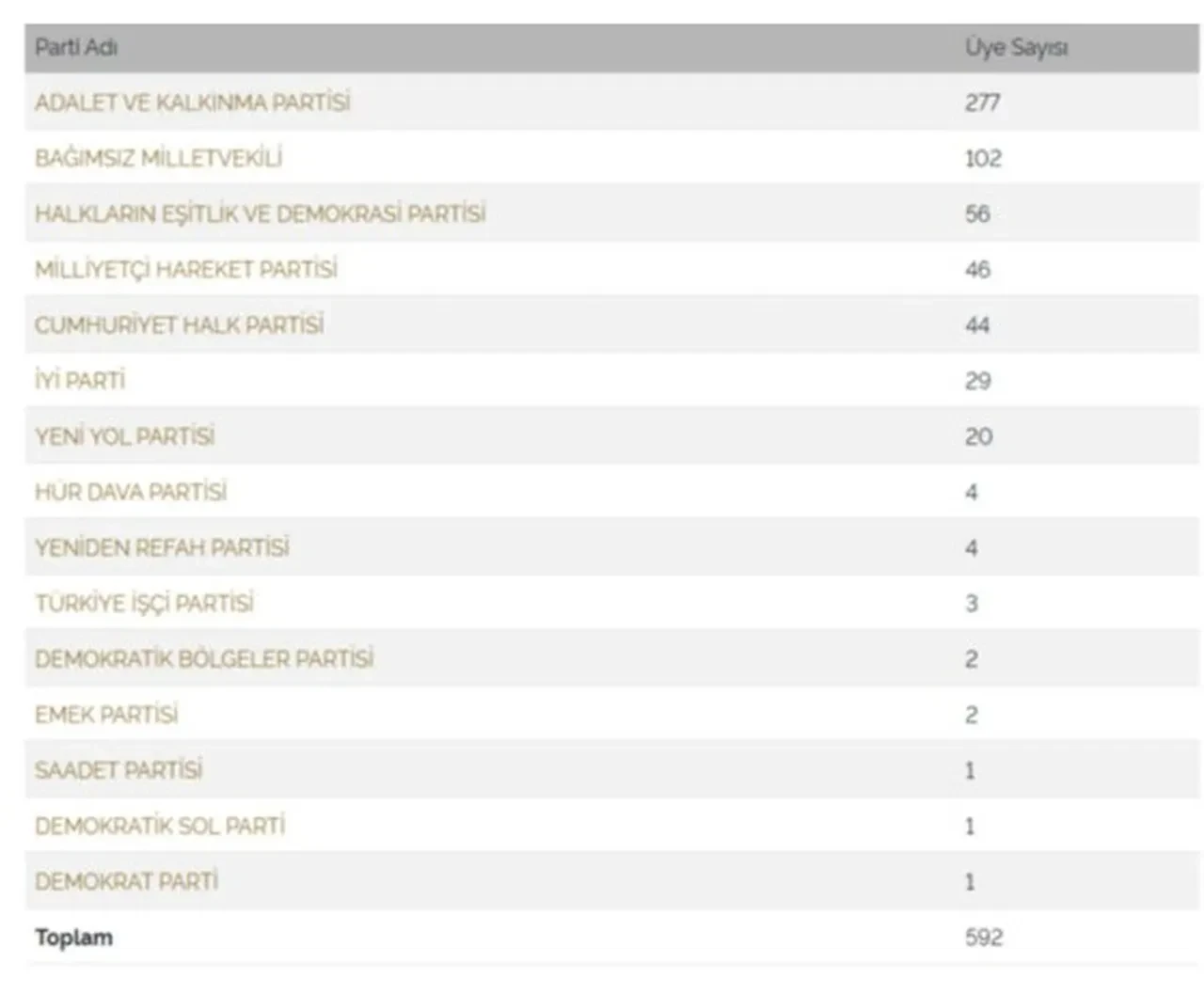Select HÜR DAVA PARTİSİ row link
1204x994 pixels.
pyautogui.click(x=131, y=491)
